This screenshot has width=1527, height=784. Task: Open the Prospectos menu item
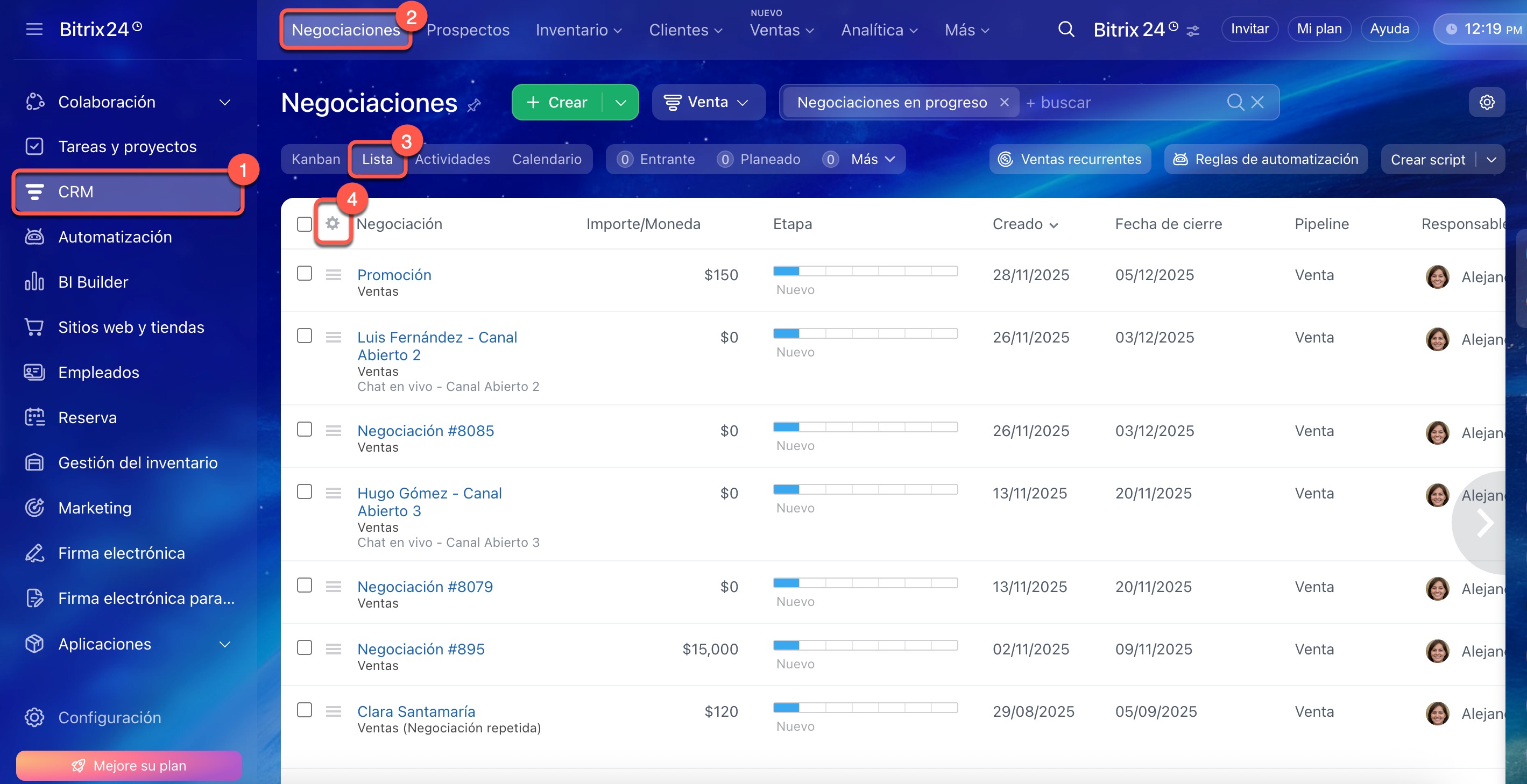click(x=467, y=30)
